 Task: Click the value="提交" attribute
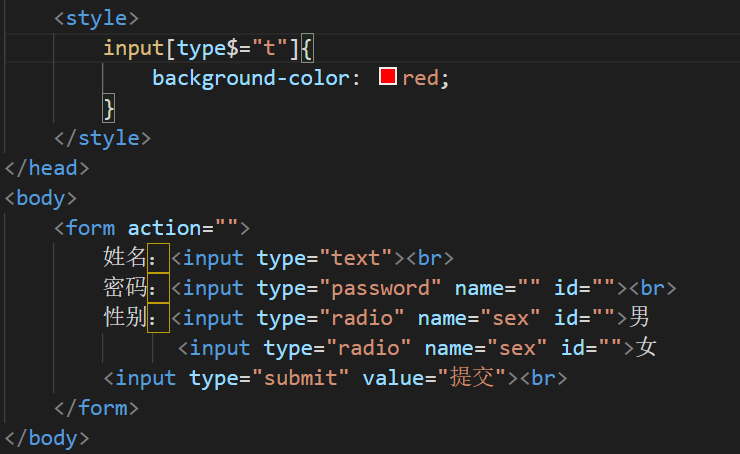pyautogui.click(x=434, y=378)
